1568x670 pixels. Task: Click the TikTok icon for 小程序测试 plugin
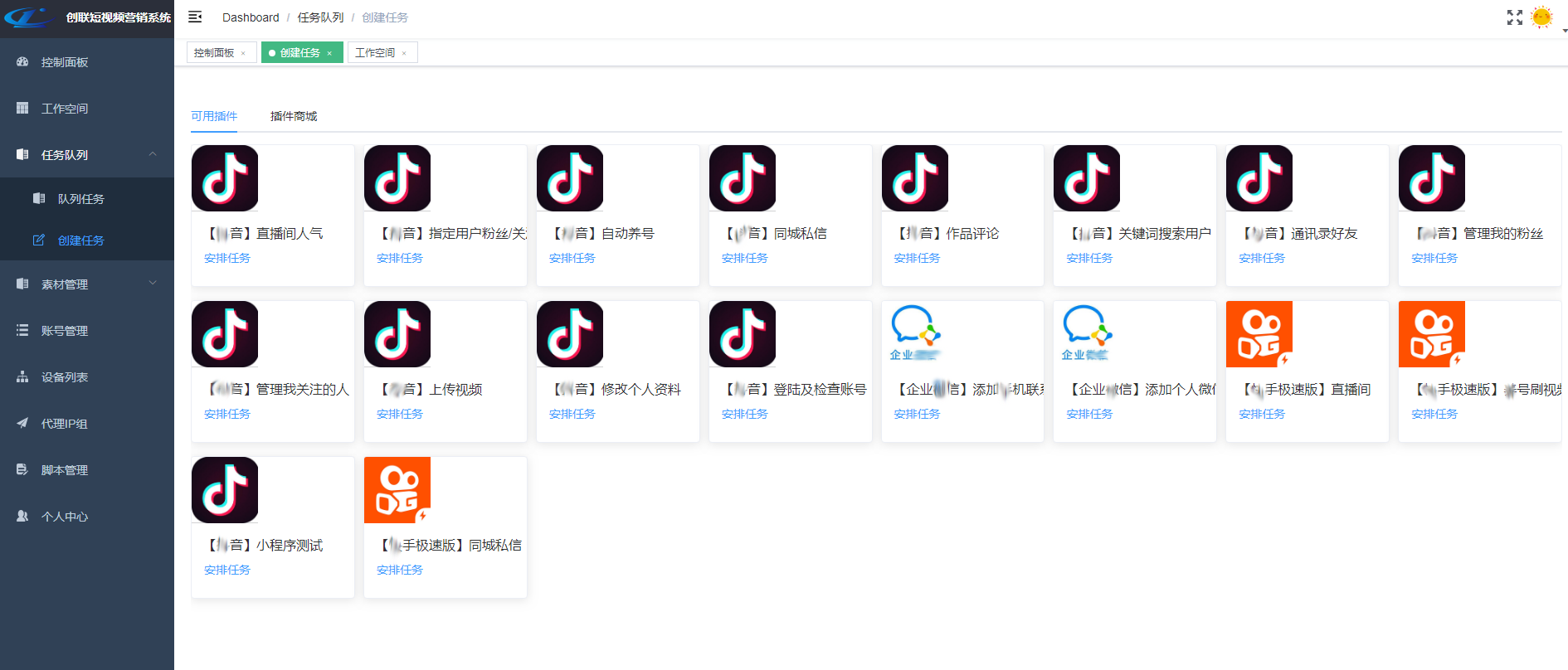[x=225, y=490]
